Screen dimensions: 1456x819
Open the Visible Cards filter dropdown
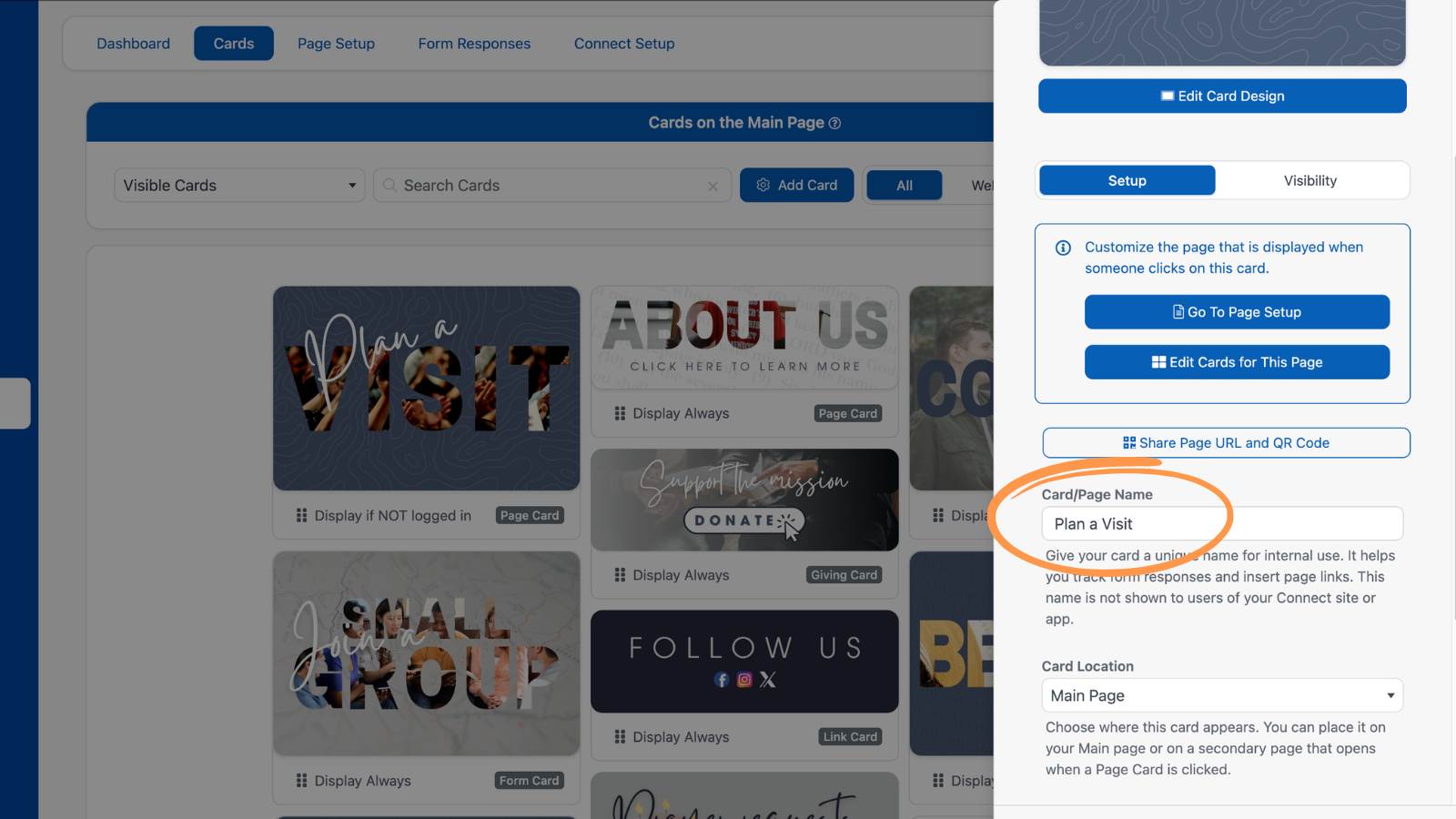(239, 186)
